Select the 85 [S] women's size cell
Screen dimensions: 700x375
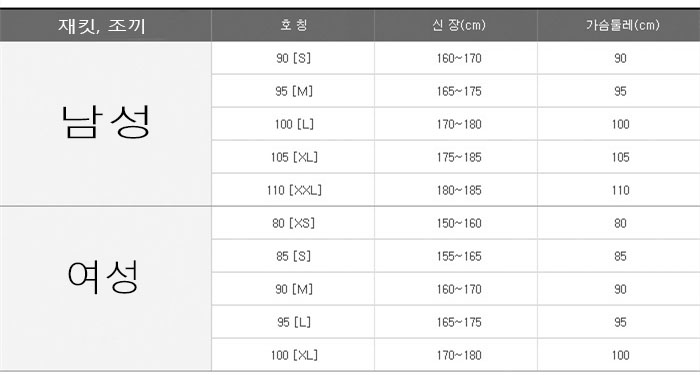tap(293, 256)
